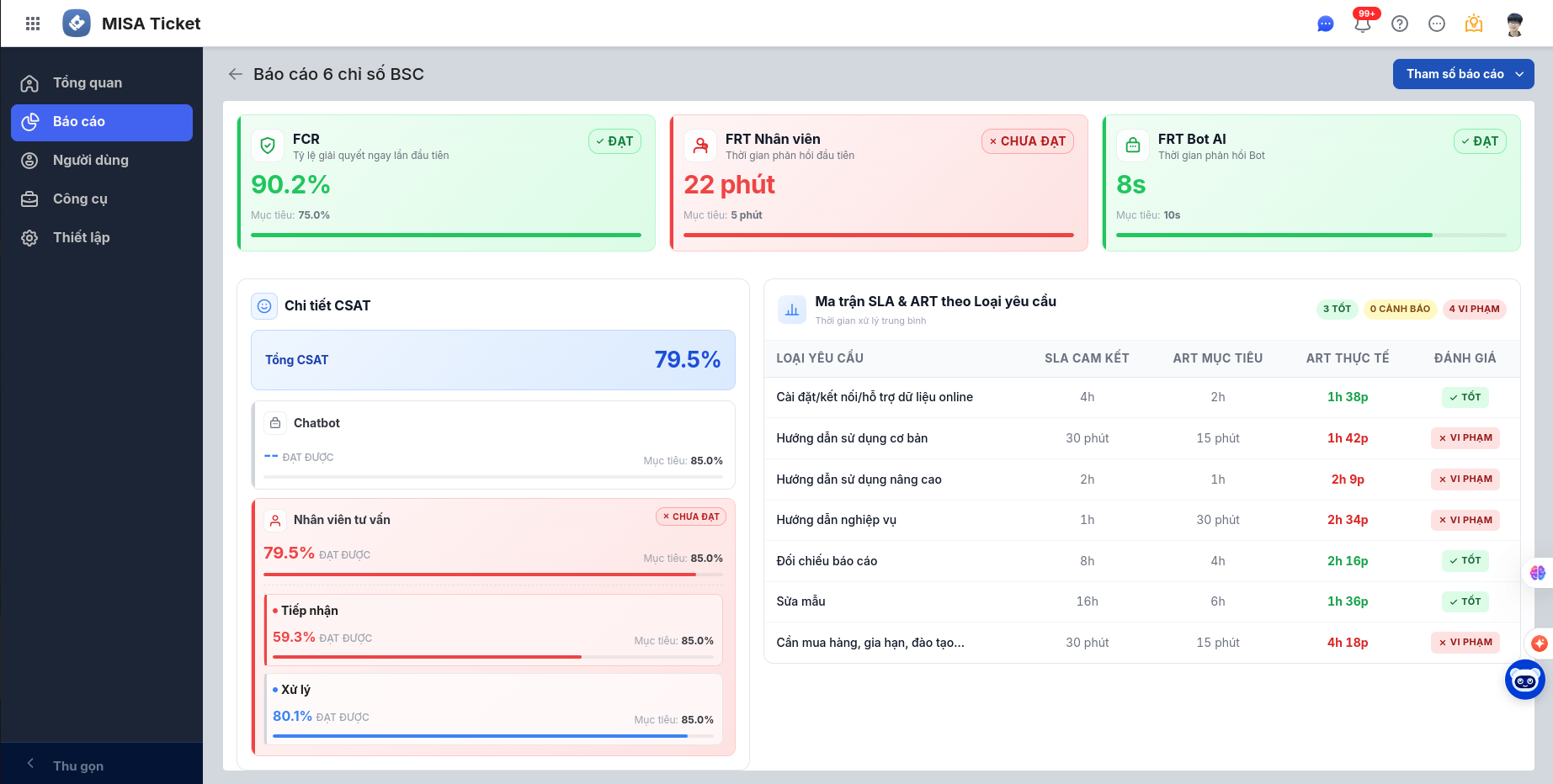The height and width of the screenshot is (784, 1553).
Task: Open the Tổng quan menu item
Action: 87,82
